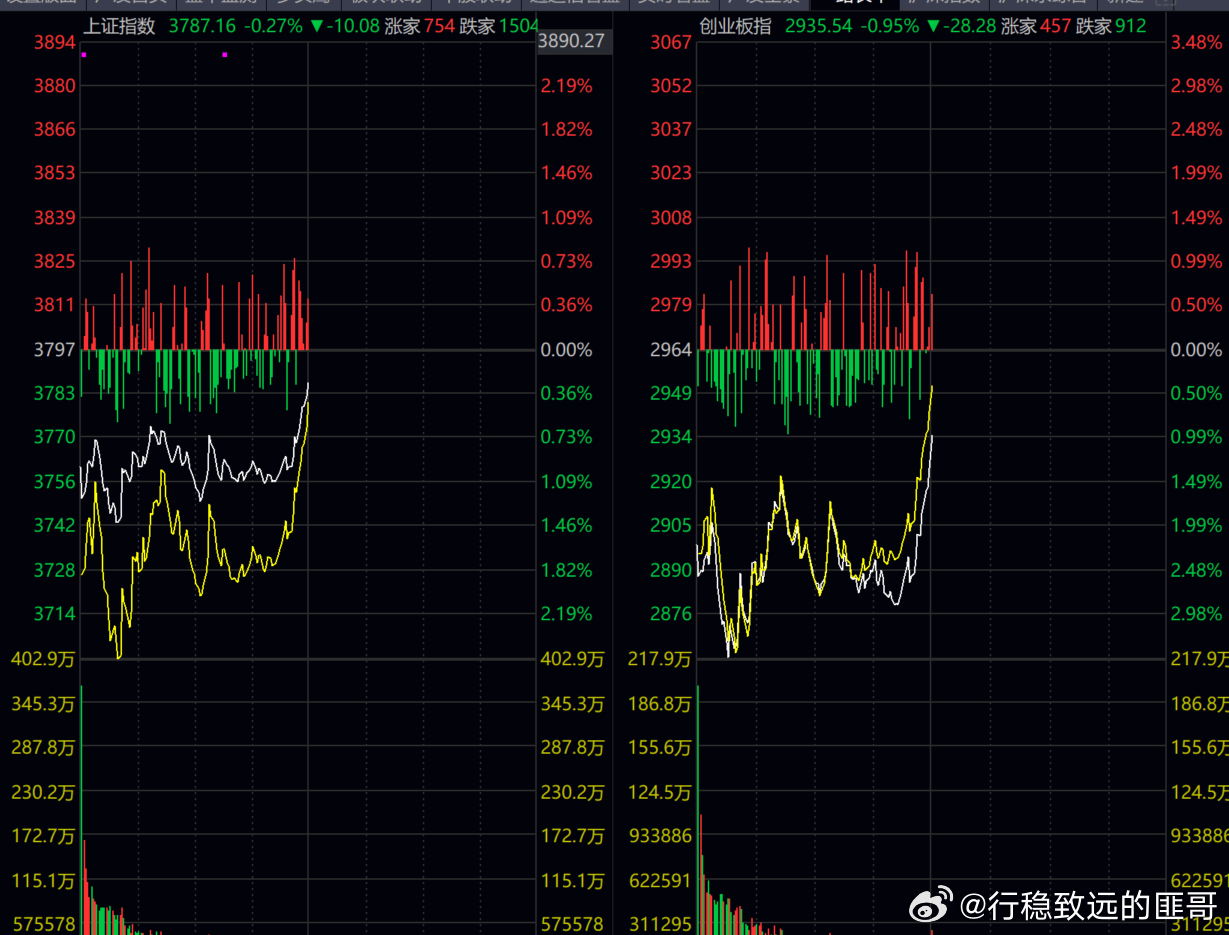This screenshot has width=1229, height=935.
Task: Select the 创业板指 index name label
Action: pos(735,26)
